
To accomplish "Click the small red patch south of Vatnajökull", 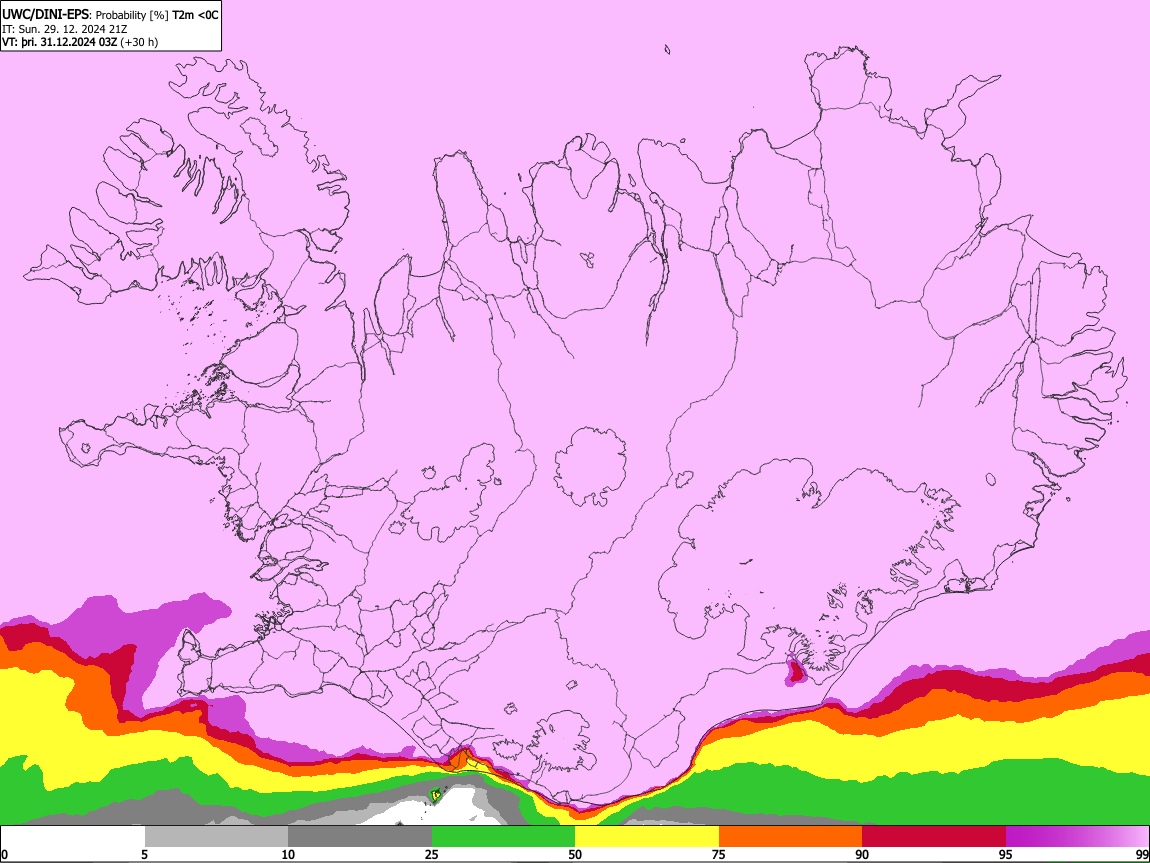I will [x=795, y=671].
